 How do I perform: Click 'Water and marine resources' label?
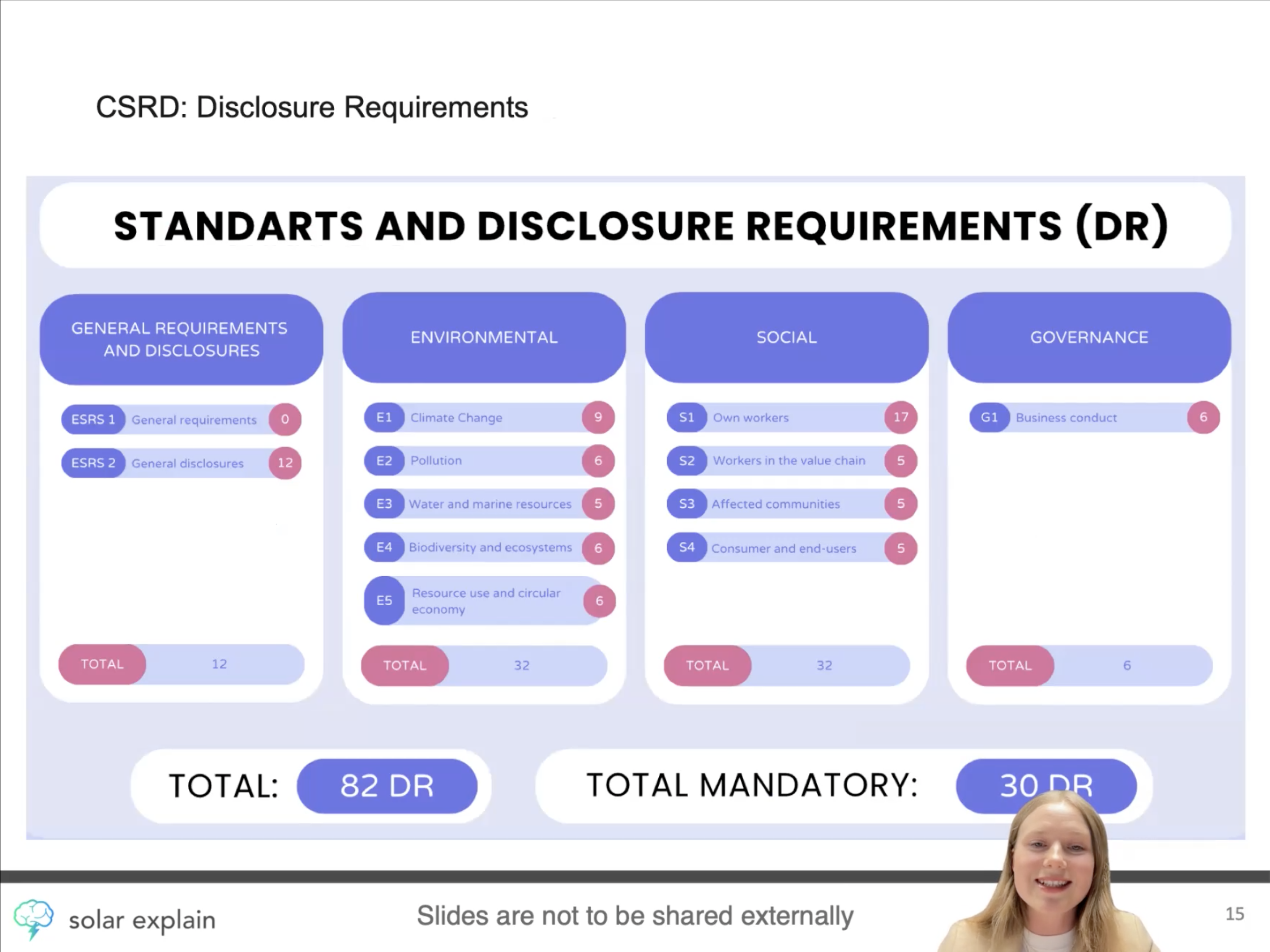tap(490, 504)
